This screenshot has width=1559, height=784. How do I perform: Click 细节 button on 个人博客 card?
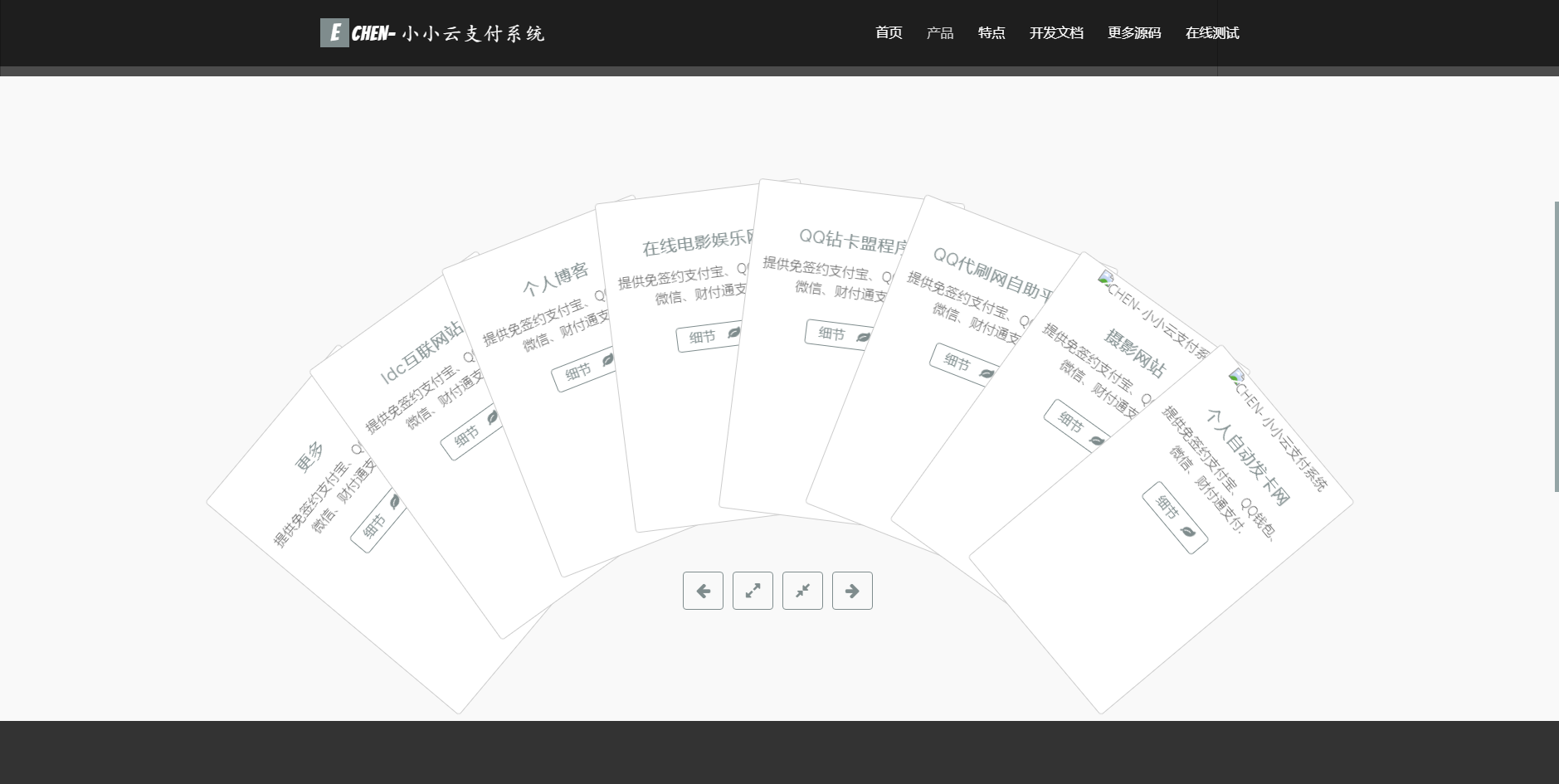pyautogui.click(x=585, y=369)
